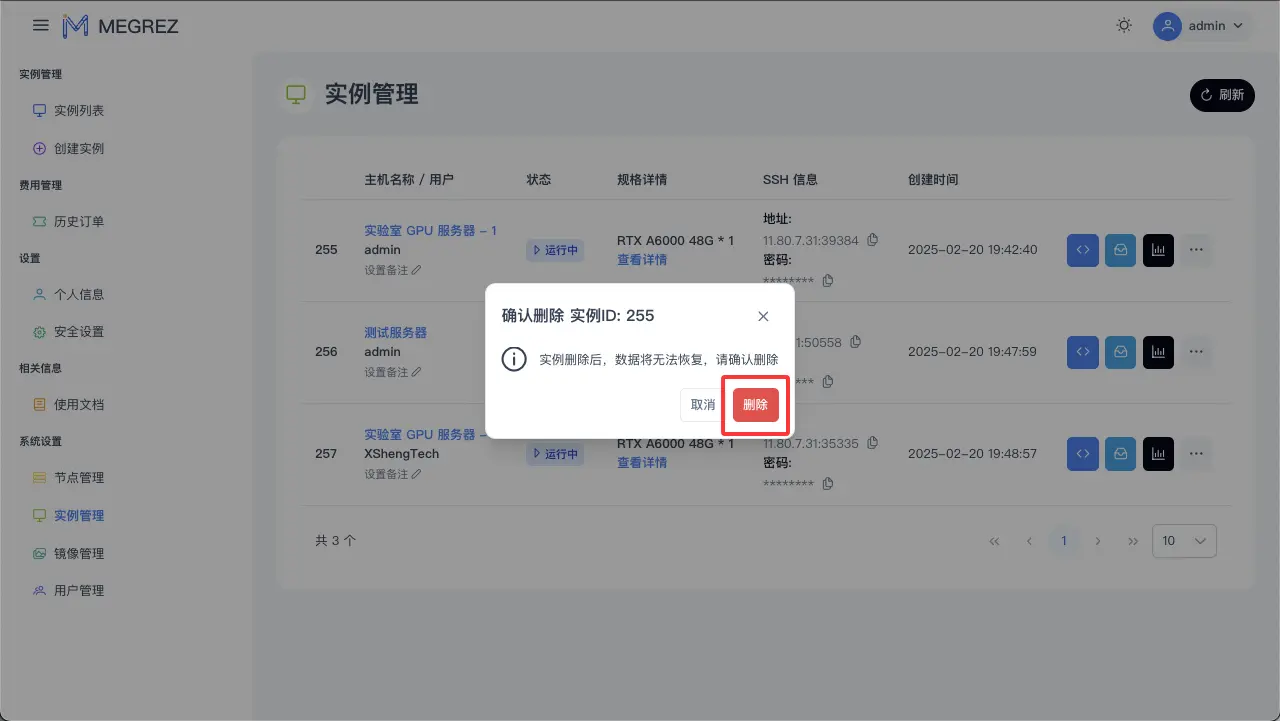Copy SSH address of instance 255
Viewport: 1280px width, 721px height.
click(x=872, y=240)
